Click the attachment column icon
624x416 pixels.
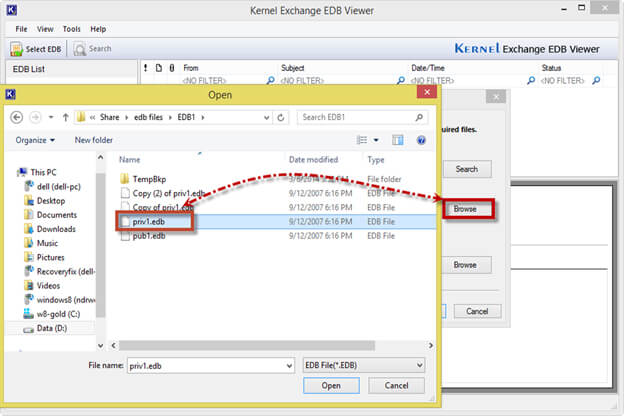[172, 68]
